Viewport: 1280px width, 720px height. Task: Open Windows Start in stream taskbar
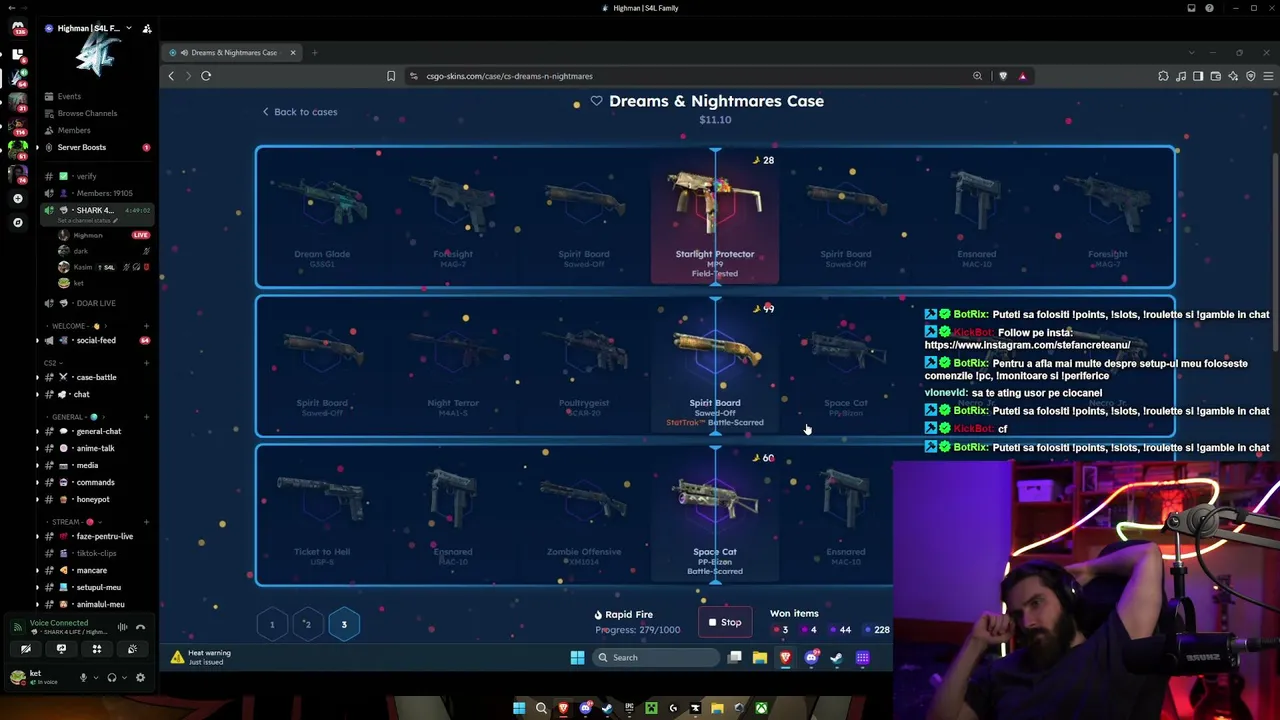[x=577, y=657]
